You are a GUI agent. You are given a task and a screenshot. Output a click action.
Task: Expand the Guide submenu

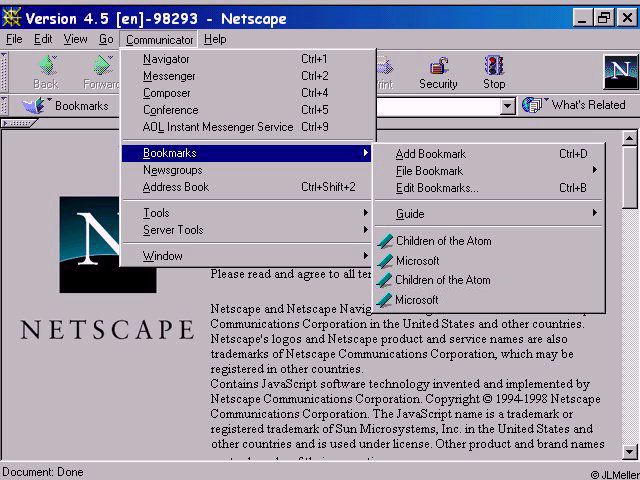[488, 214]
